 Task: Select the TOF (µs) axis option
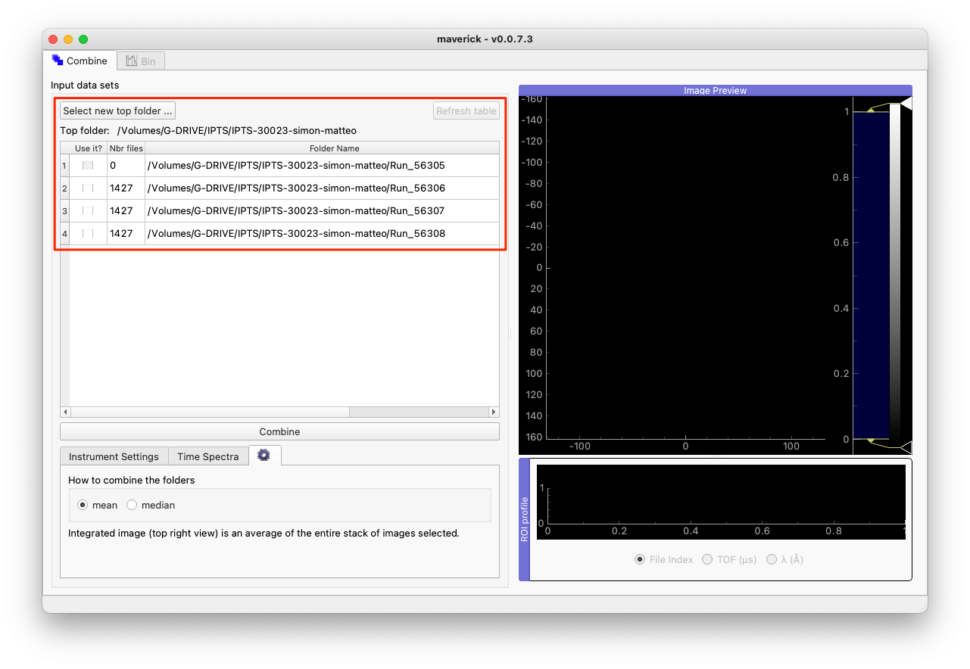tap(708, 560)
